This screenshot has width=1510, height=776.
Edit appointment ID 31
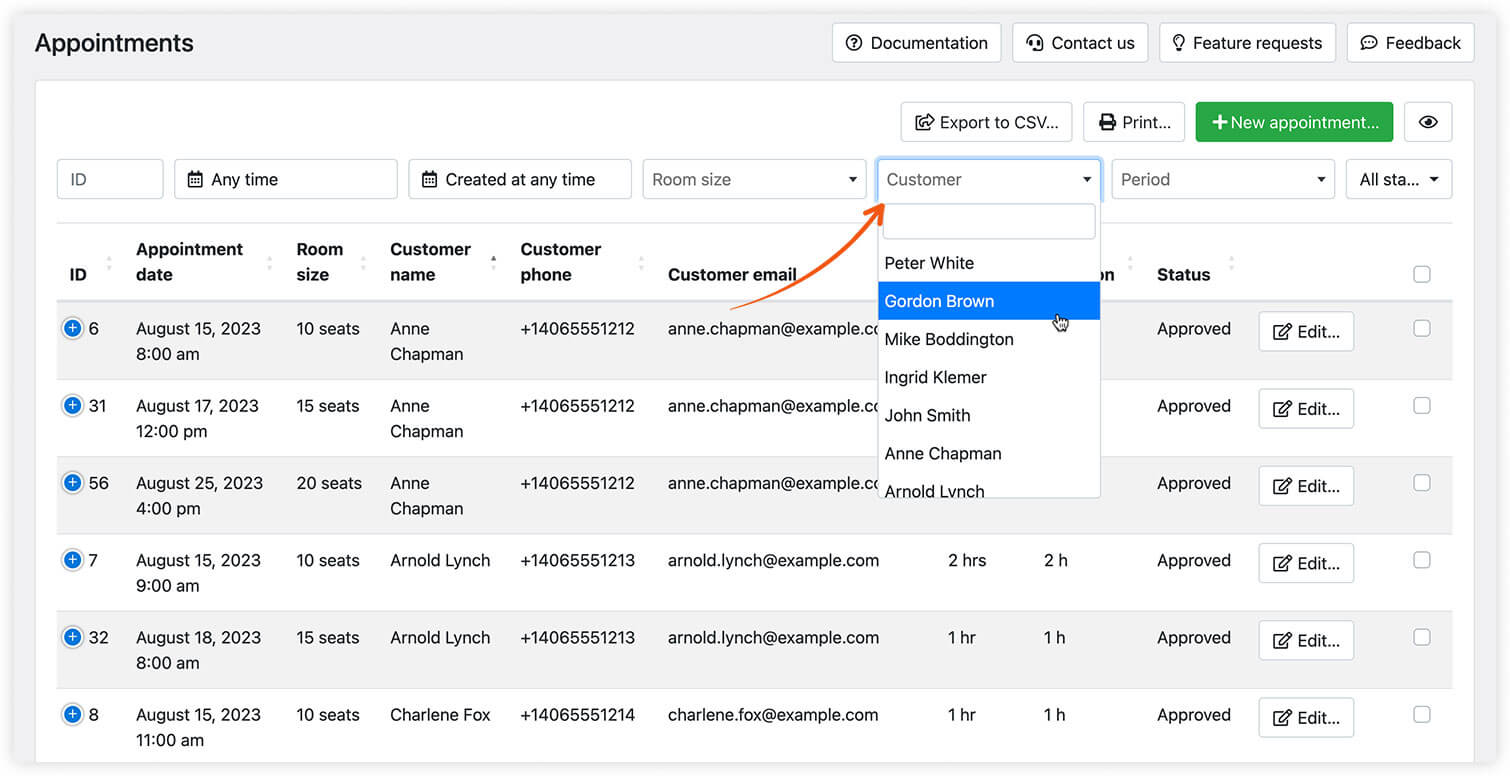click(x=1306, y=409)
